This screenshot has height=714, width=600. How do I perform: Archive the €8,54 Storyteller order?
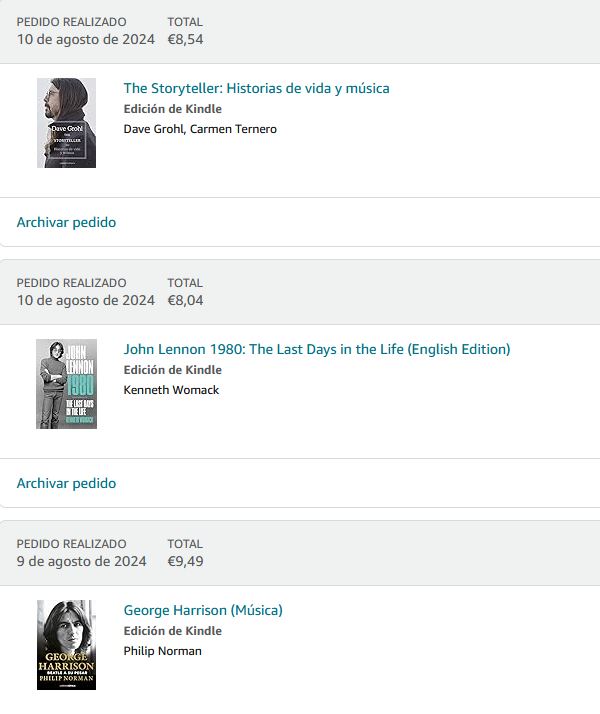pos(66,222)
